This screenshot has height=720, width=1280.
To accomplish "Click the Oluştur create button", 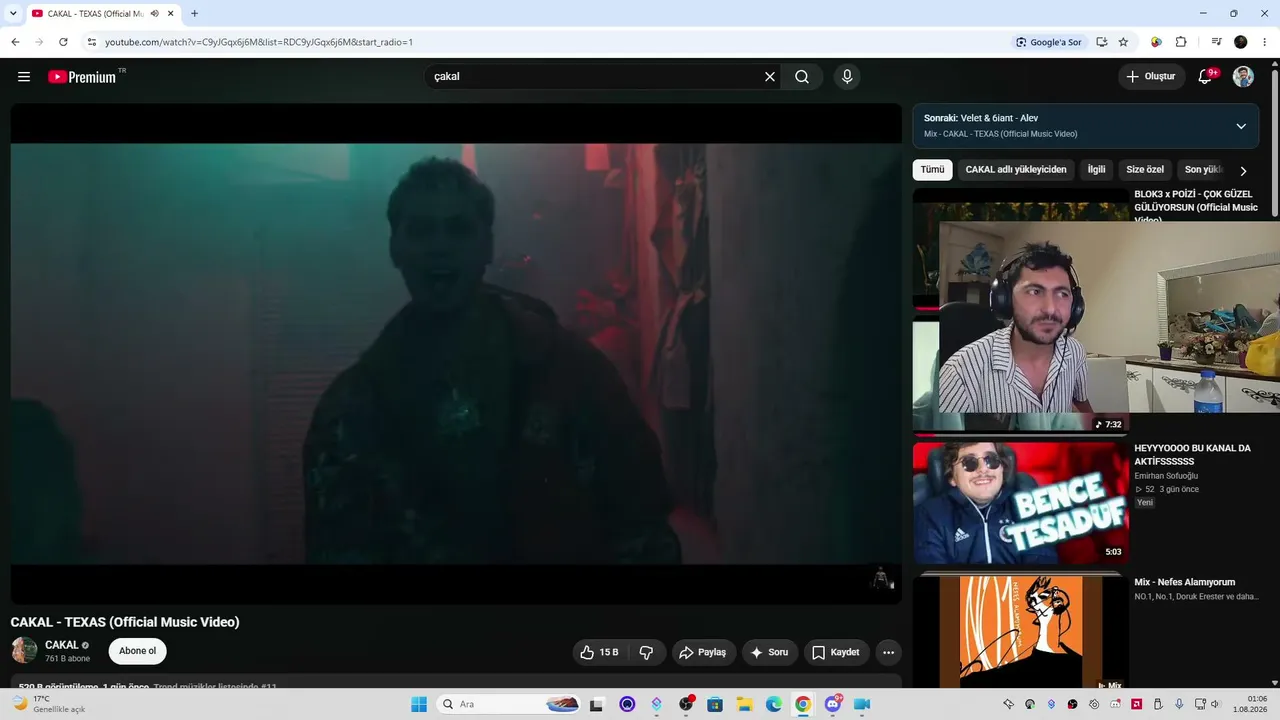I will [x=1151, y=77].
